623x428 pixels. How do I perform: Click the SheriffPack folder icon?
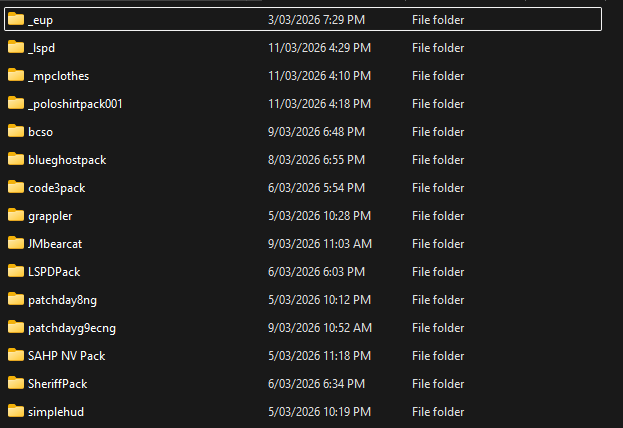[15, 383]
